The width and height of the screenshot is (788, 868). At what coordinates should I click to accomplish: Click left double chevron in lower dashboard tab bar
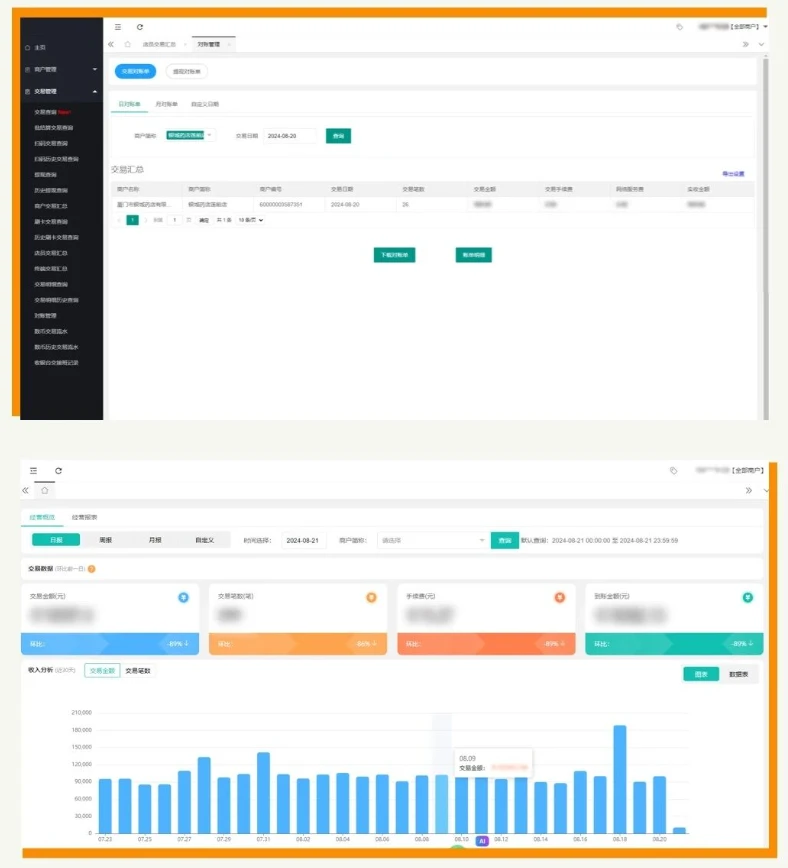point(25,490)
